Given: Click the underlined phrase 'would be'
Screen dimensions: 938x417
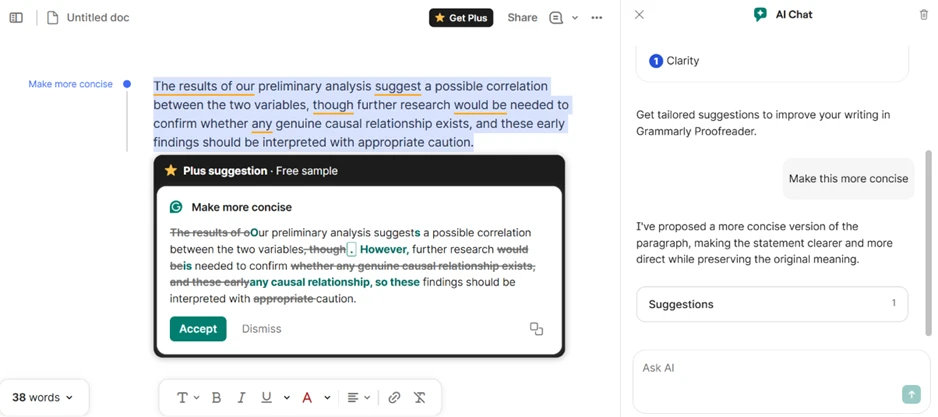Looking at the screenshot, I should 480,106.
